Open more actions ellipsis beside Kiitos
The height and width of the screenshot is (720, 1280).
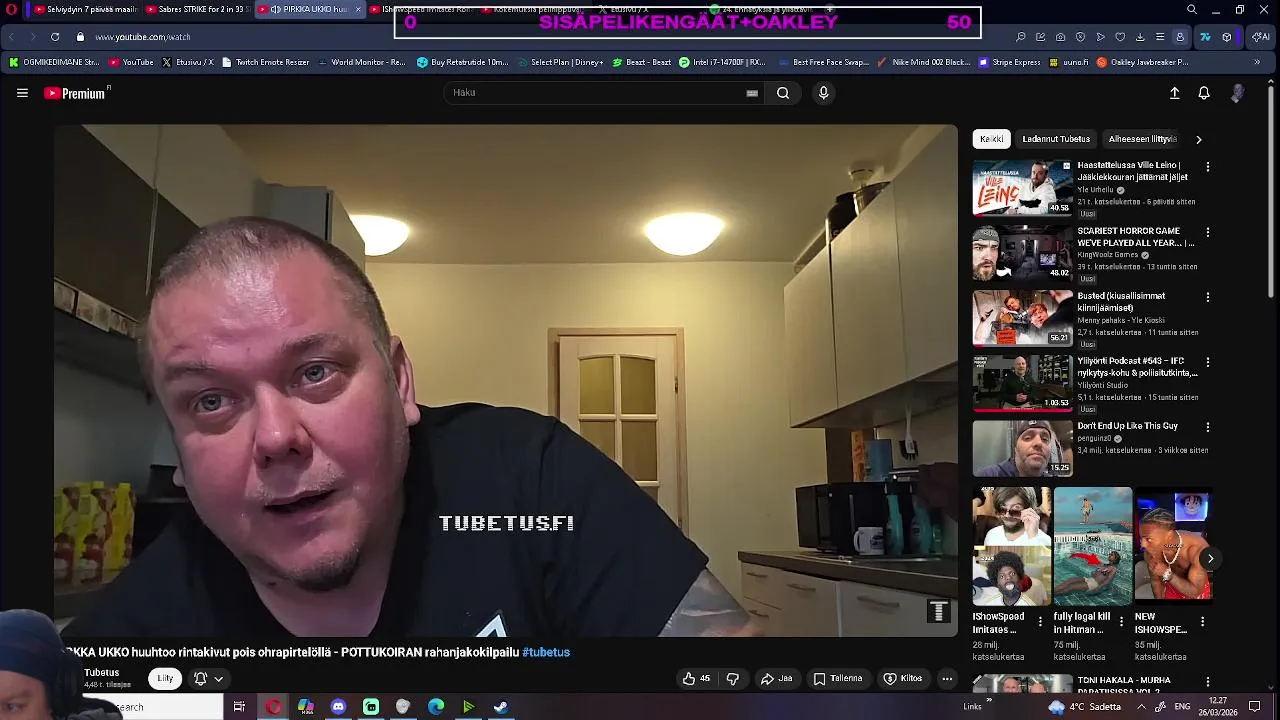click(947, 678)
